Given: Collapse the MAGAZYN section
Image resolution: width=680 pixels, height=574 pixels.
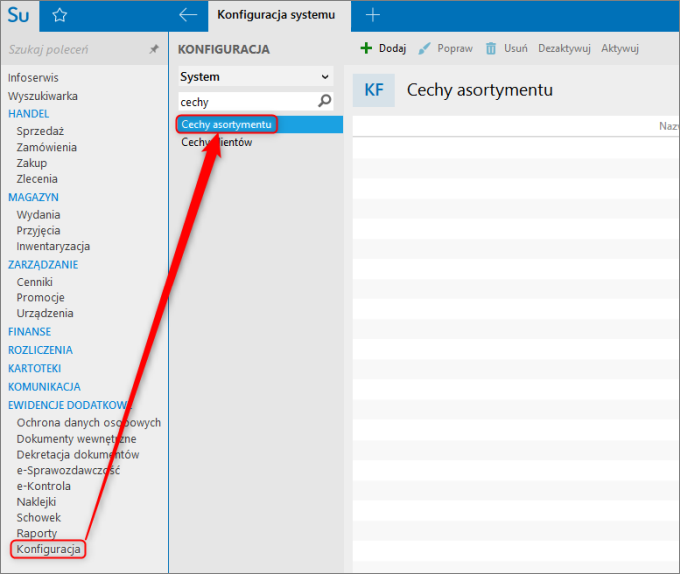Looking at the screenshot, I should [x=33, y=197].
